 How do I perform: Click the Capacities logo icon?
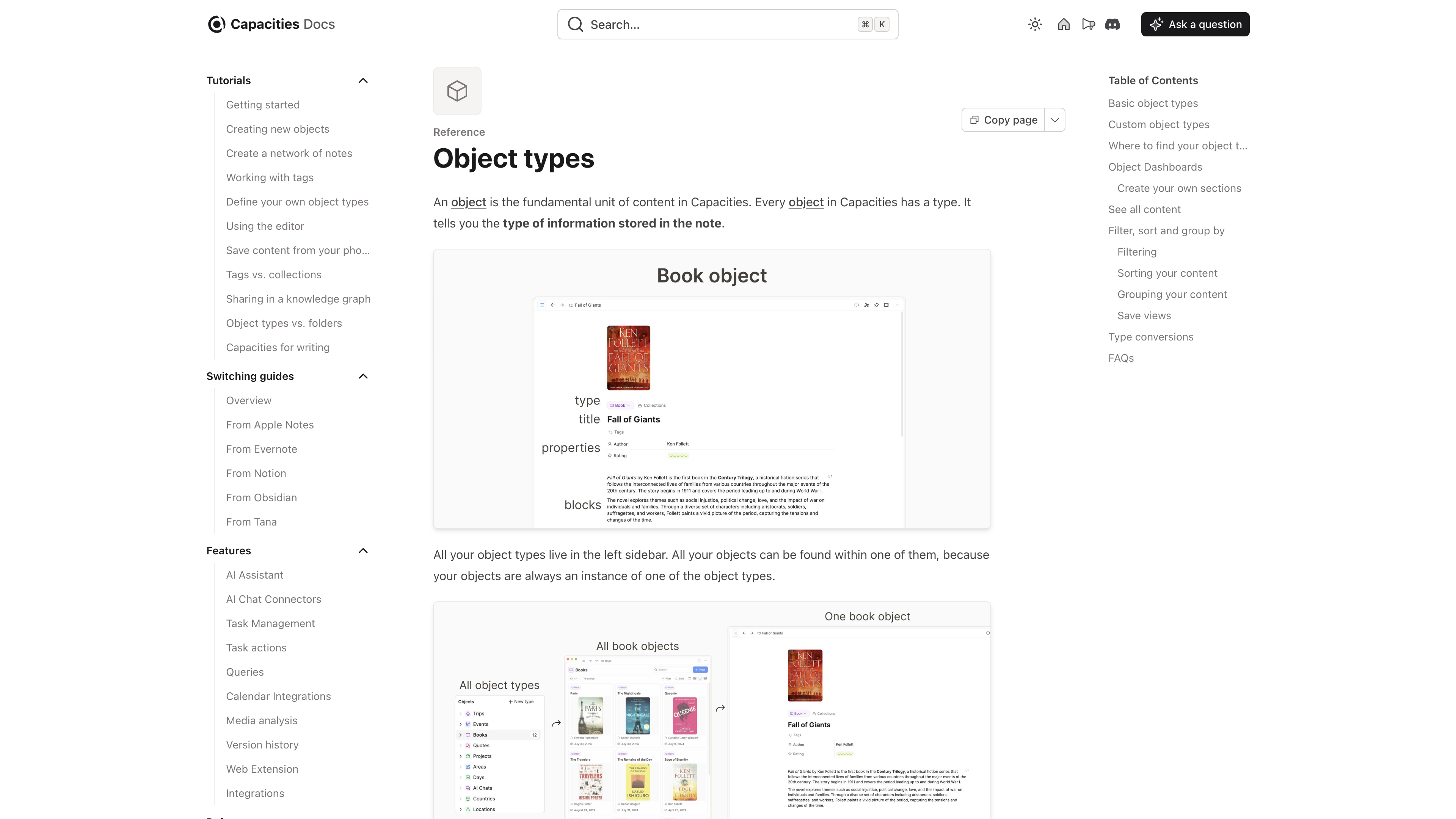tap(217, 24)
